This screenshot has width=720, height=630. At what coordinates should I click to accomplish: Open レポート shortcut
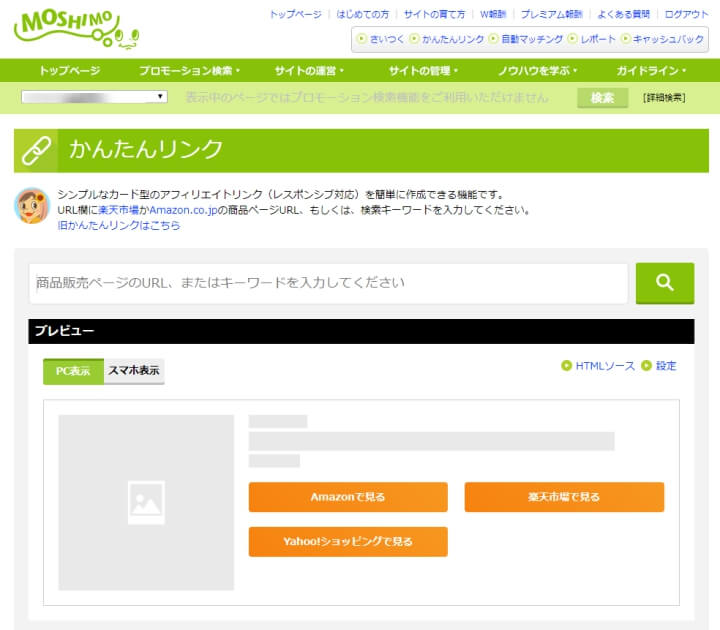[x=597, y=39]
